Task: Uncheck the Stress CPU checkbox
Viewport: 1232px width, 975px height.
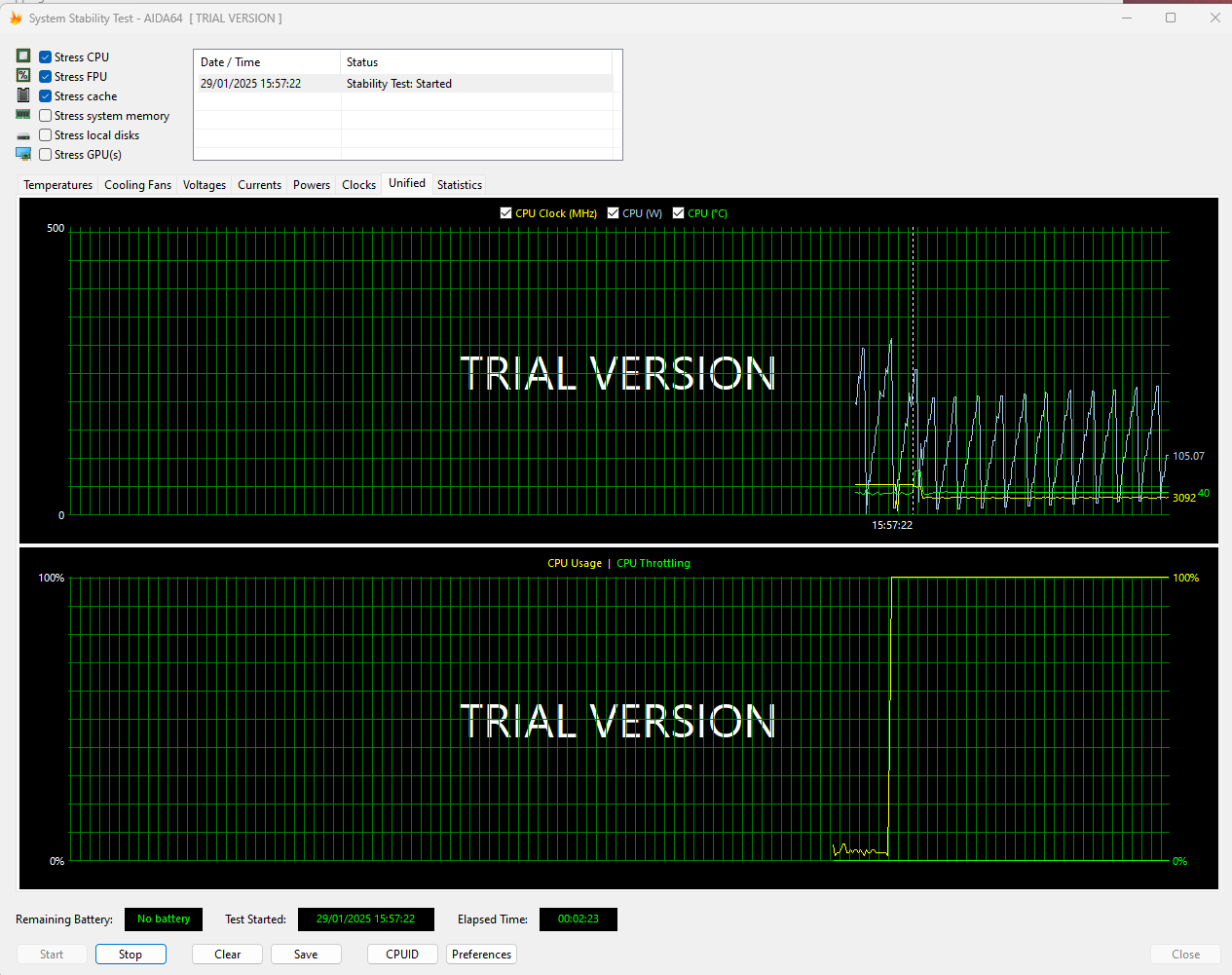Action: click(x=45, y=56)
